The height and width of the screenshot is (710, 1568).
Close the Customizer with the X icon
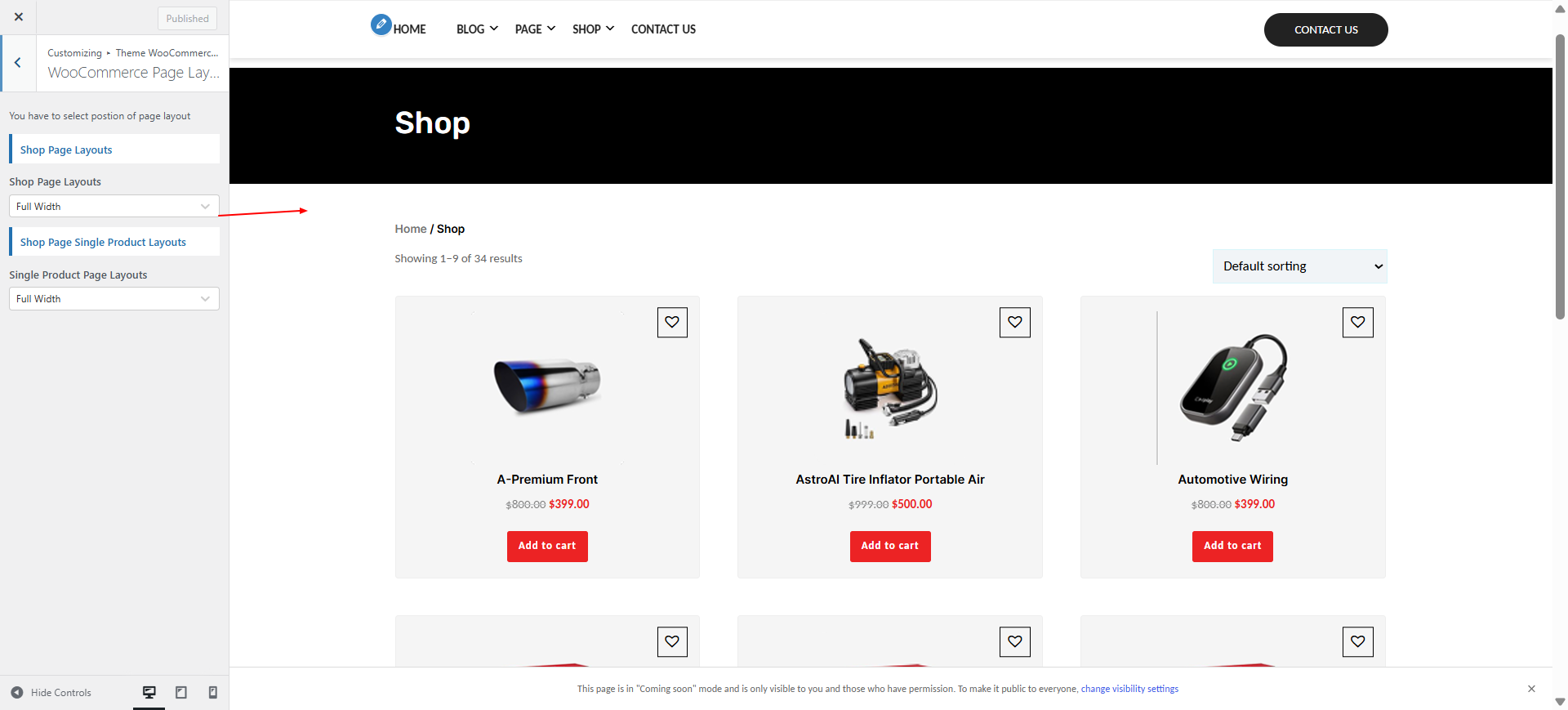click(18, 17)
